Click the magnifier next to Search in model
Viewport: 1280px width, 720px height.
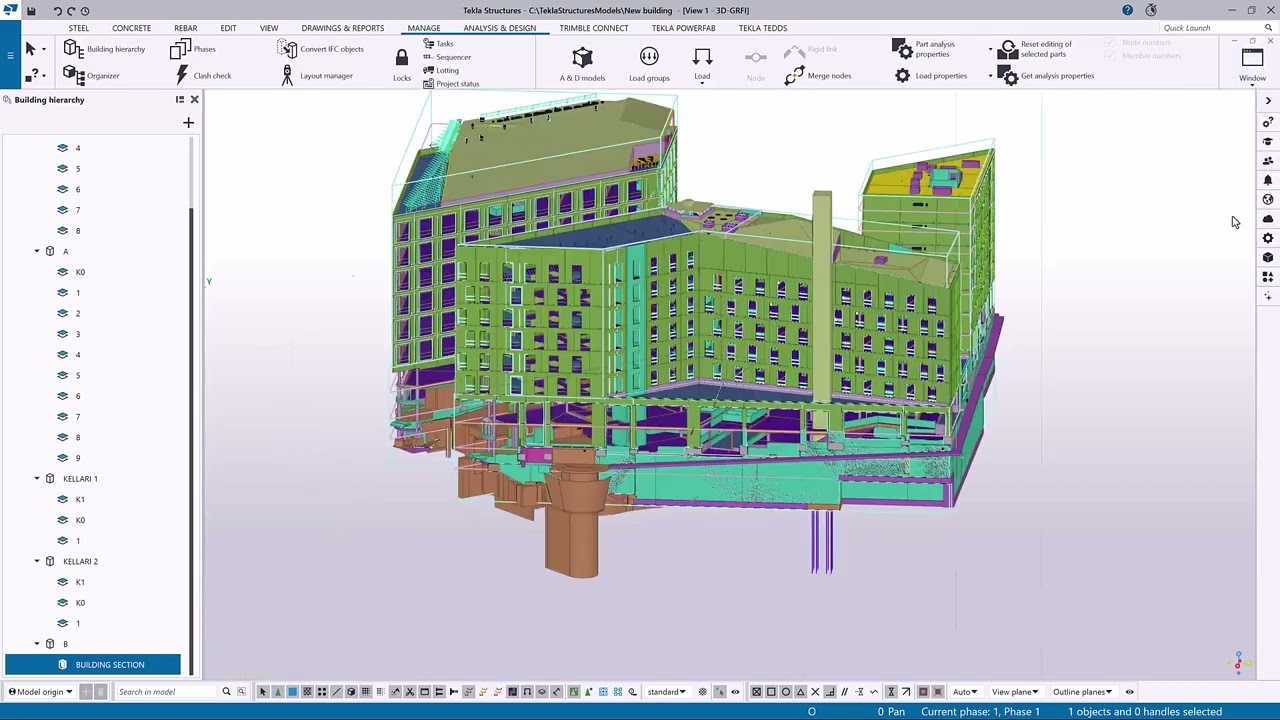tap(226, 691)
